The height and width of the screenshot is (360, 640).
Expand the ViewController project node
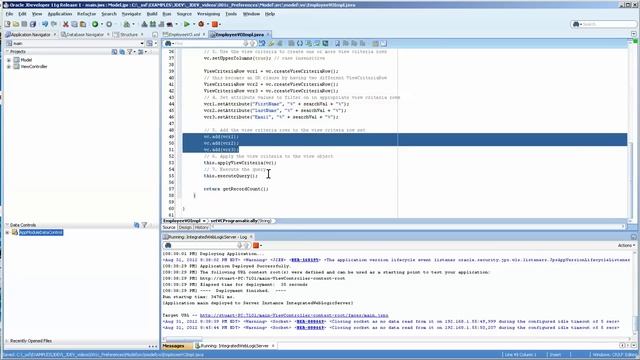click(x=9, y=67)
